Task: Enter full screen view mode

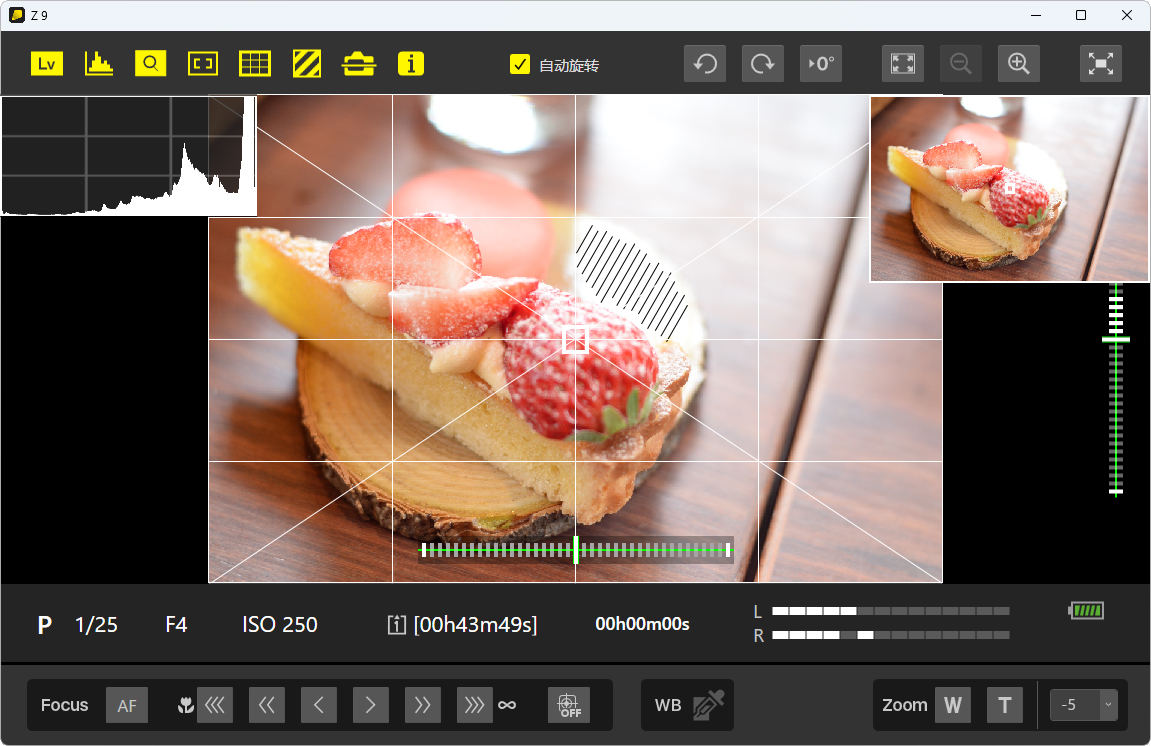Action: [1101, 64]
